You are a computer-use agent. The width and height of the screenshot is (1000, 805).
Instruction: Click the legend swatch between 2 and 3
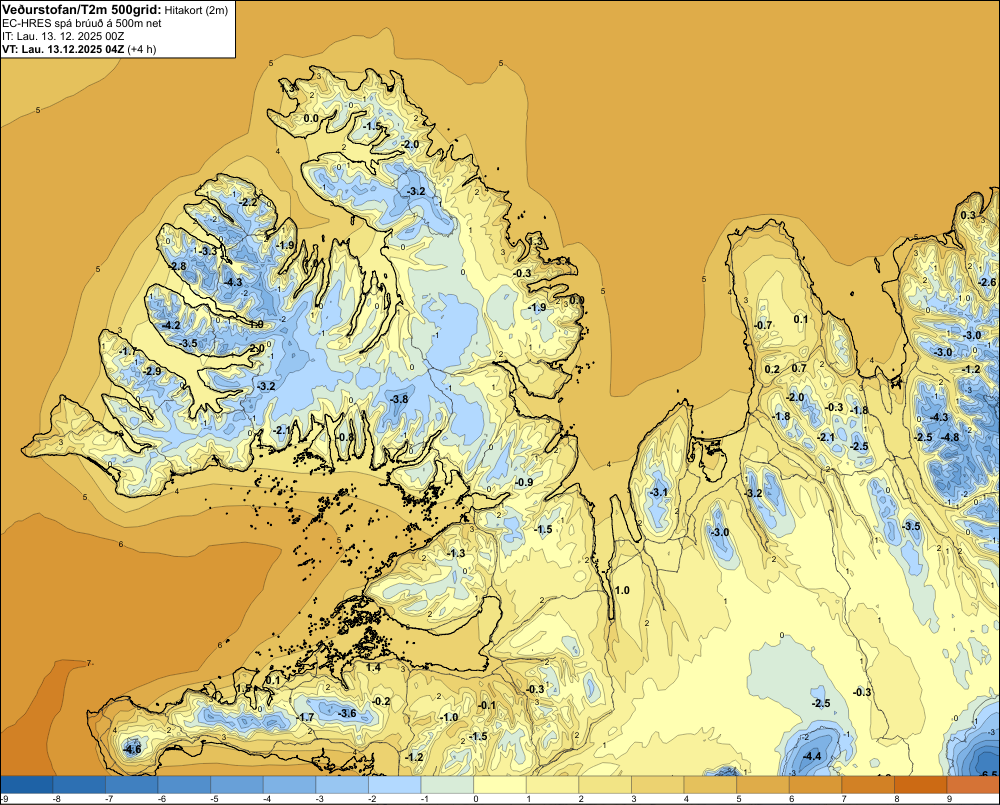tap(605, 785)
